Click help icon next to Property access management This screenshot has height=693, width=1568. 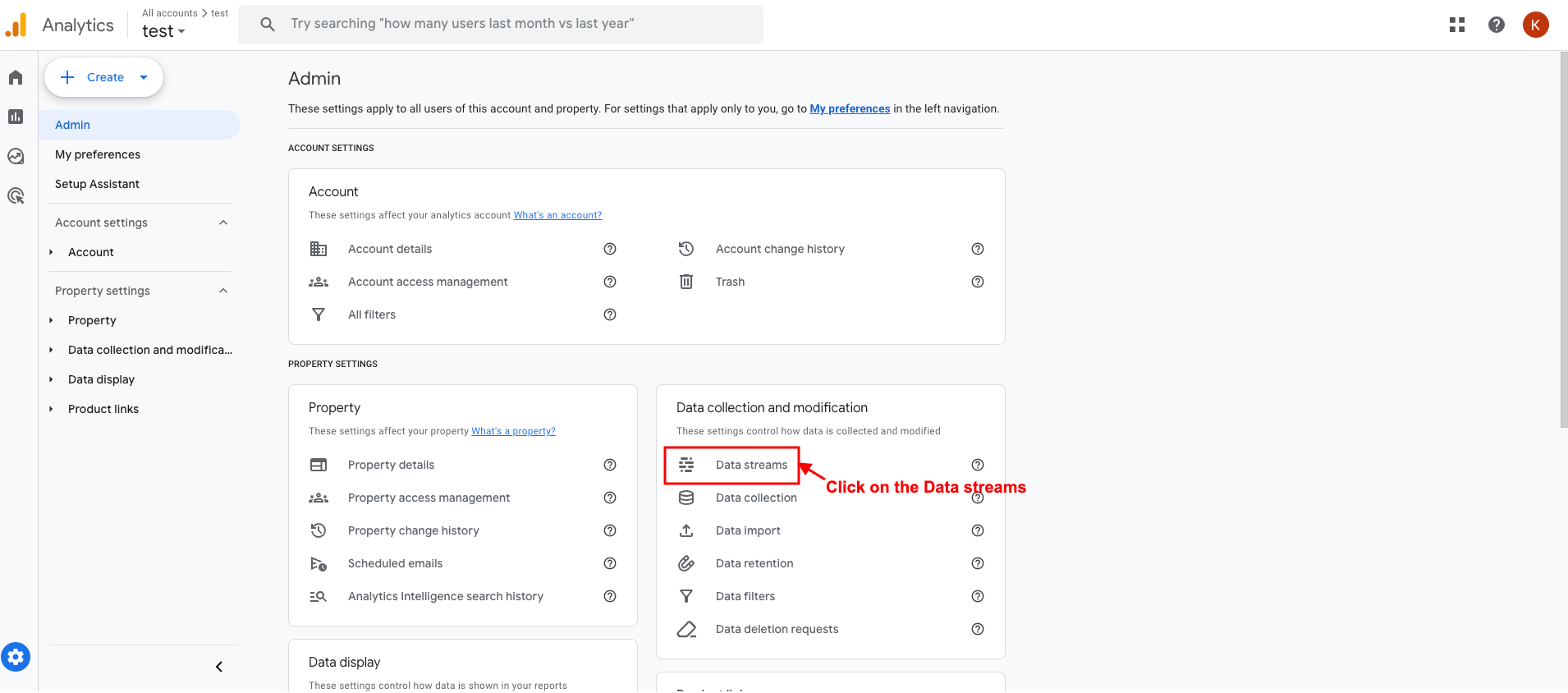coord(610,498)
